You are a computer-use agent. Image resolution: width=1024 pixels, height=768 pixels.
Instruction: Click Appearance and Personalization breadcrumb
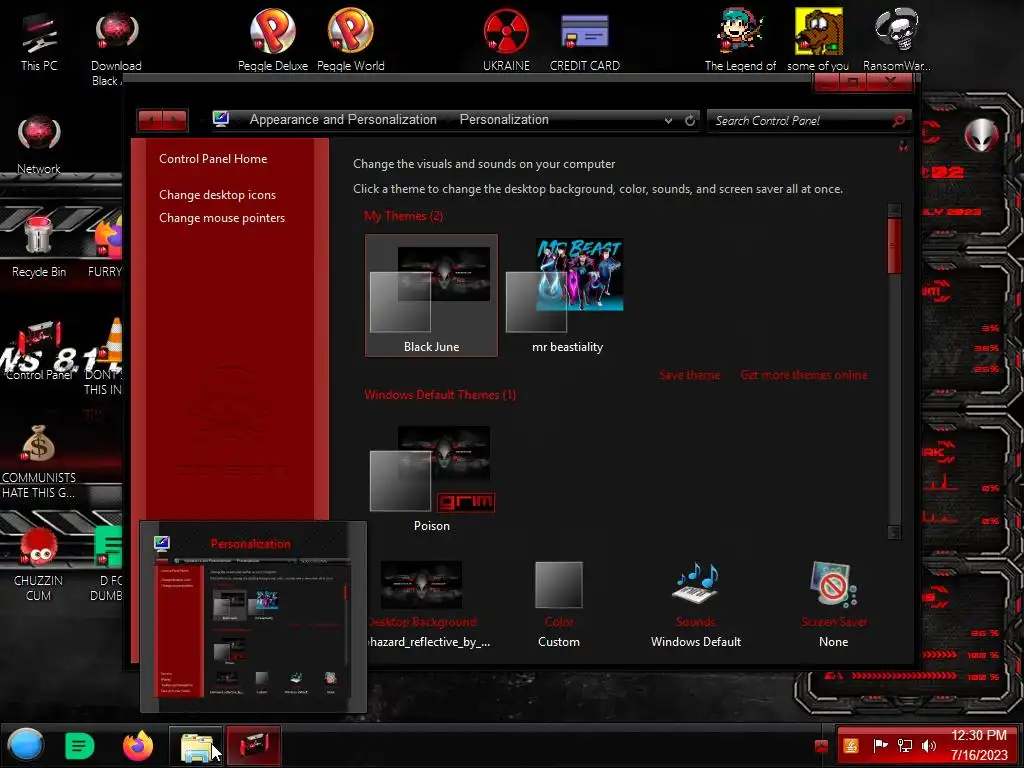pyautogui.click(x=343, y=120)
